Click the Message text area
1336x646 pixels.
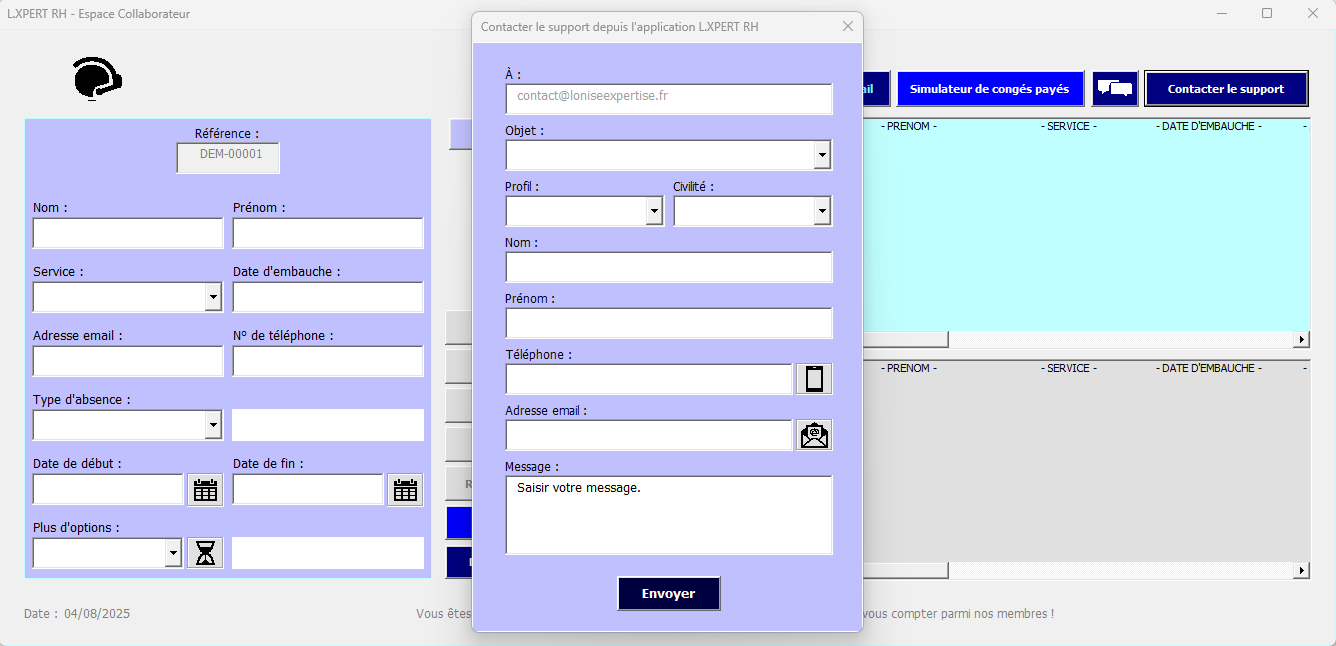tap(669, 515)
